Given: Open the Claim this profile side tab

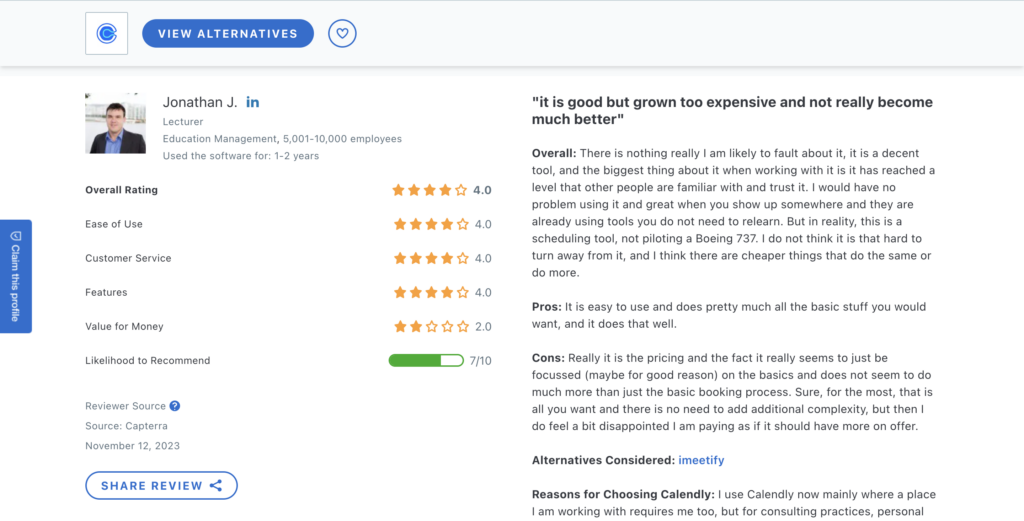Looking at the screenshot, I should click(x=16, y=276).
